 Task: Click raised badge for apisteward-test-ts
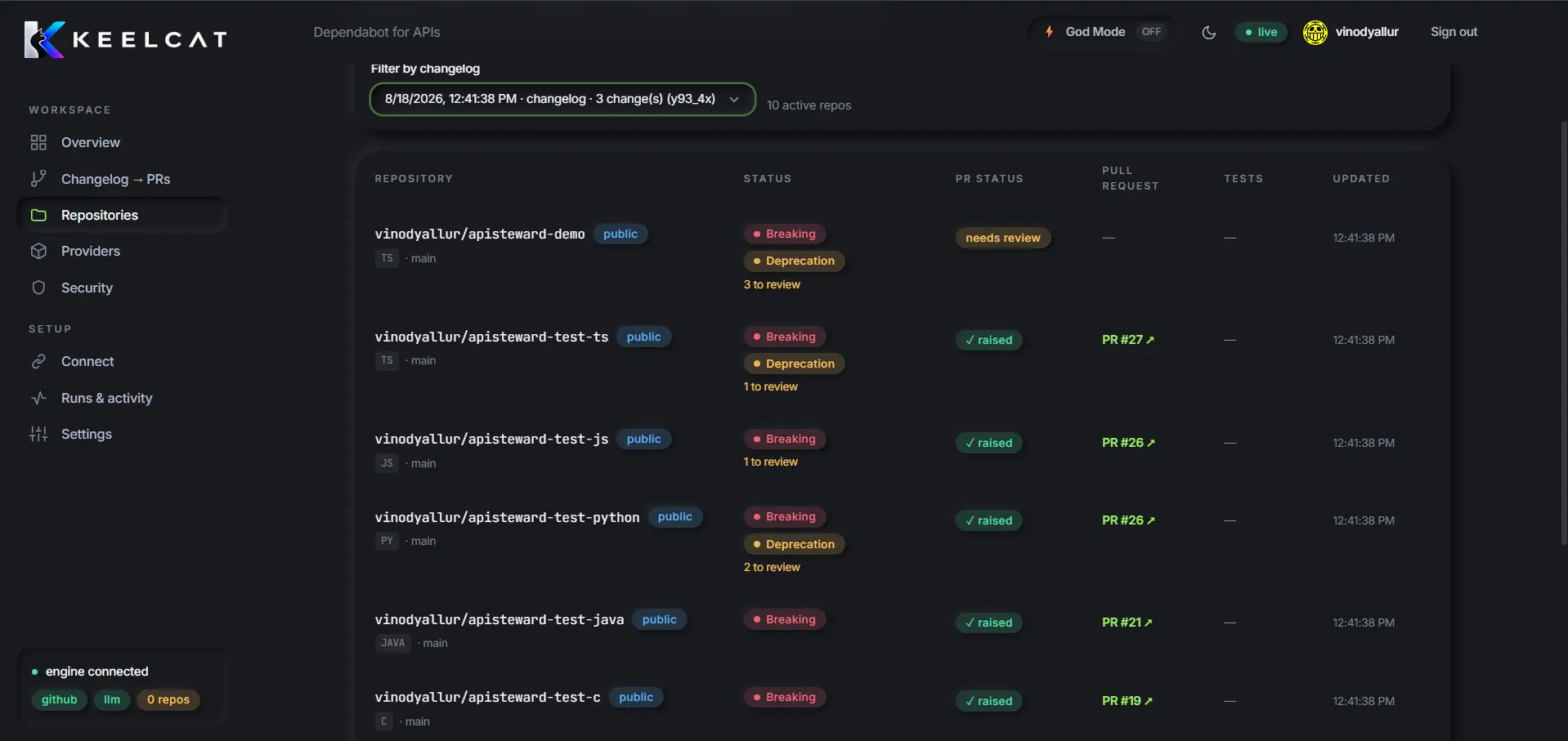click(989, 340)
